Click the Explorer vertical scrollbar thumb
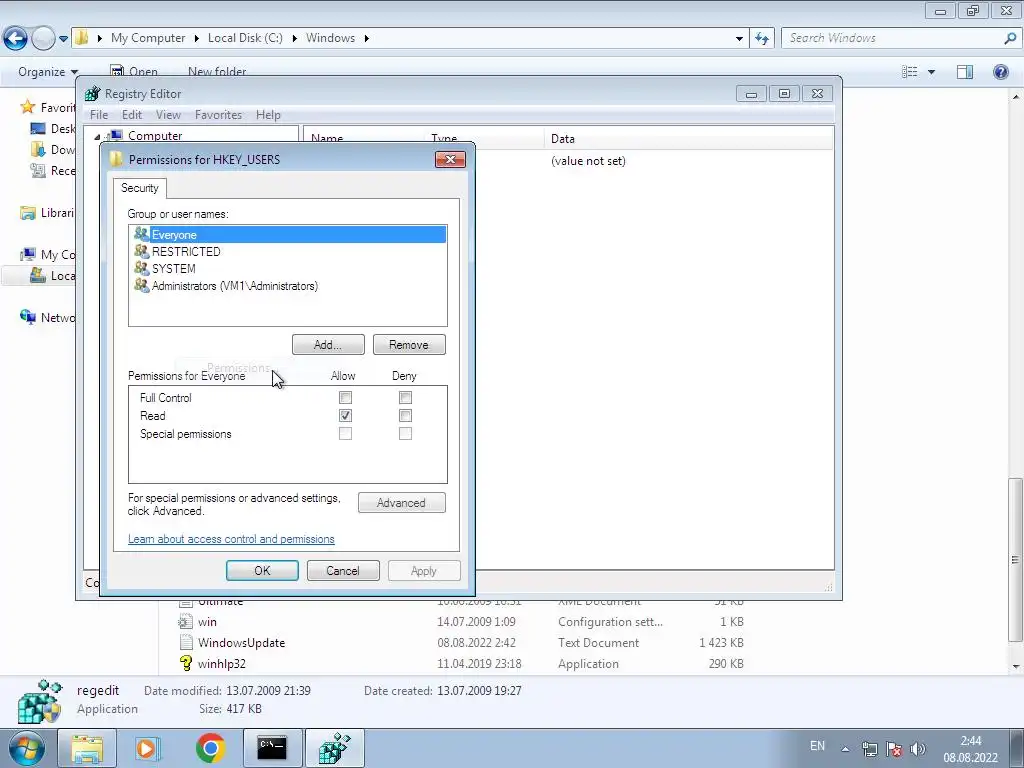This screenshot has width=1024, height=768. pyautogui.click(x=1015, y=560)
